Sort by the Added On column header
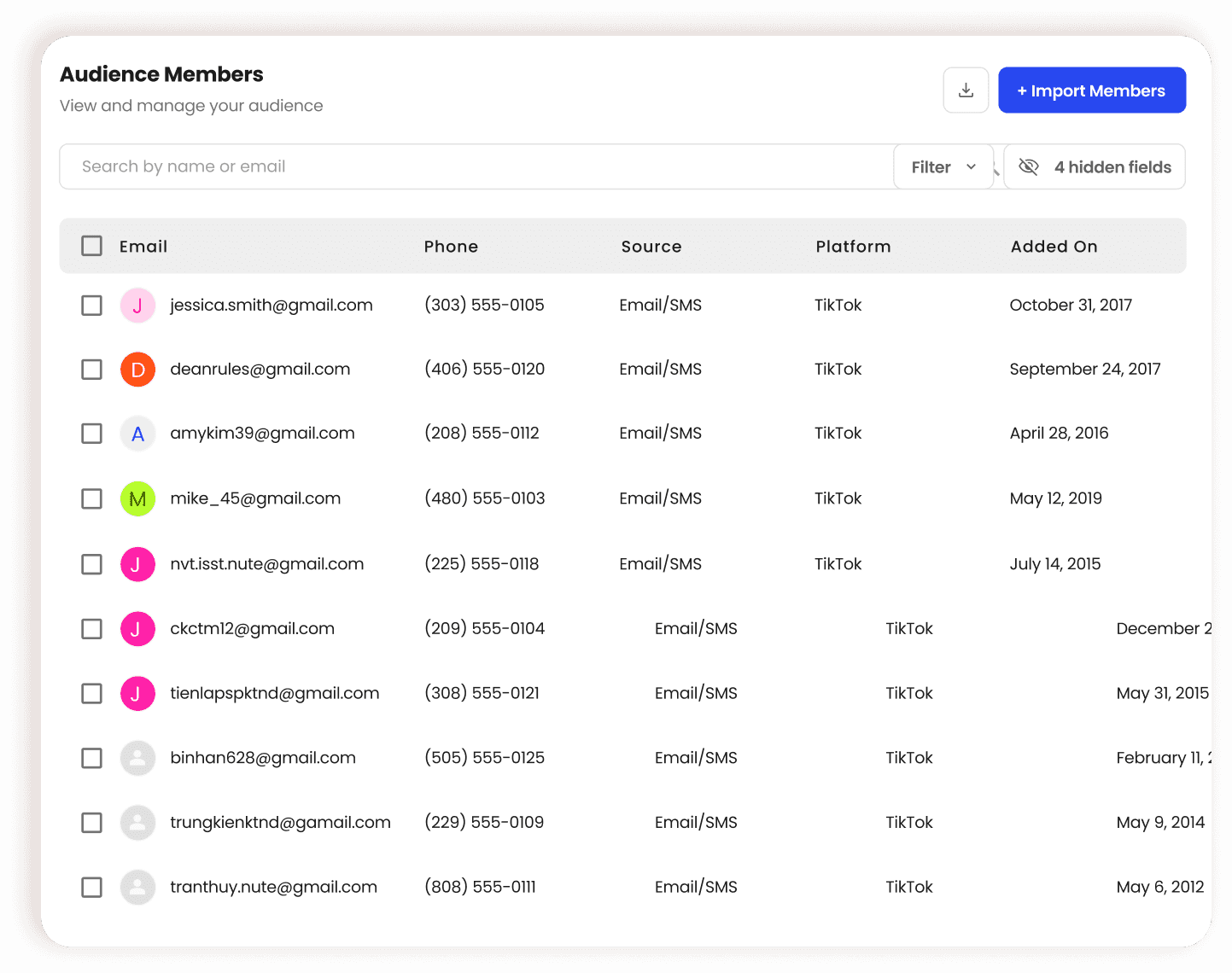The image size is (1232, 973). coord(1054,247)
